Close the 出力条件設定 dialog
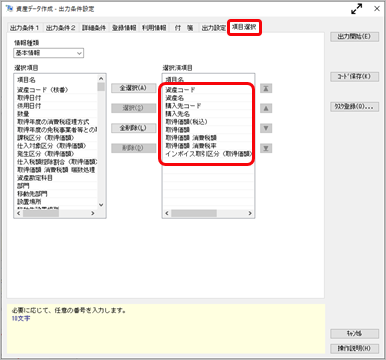 [x=377, y=9]
